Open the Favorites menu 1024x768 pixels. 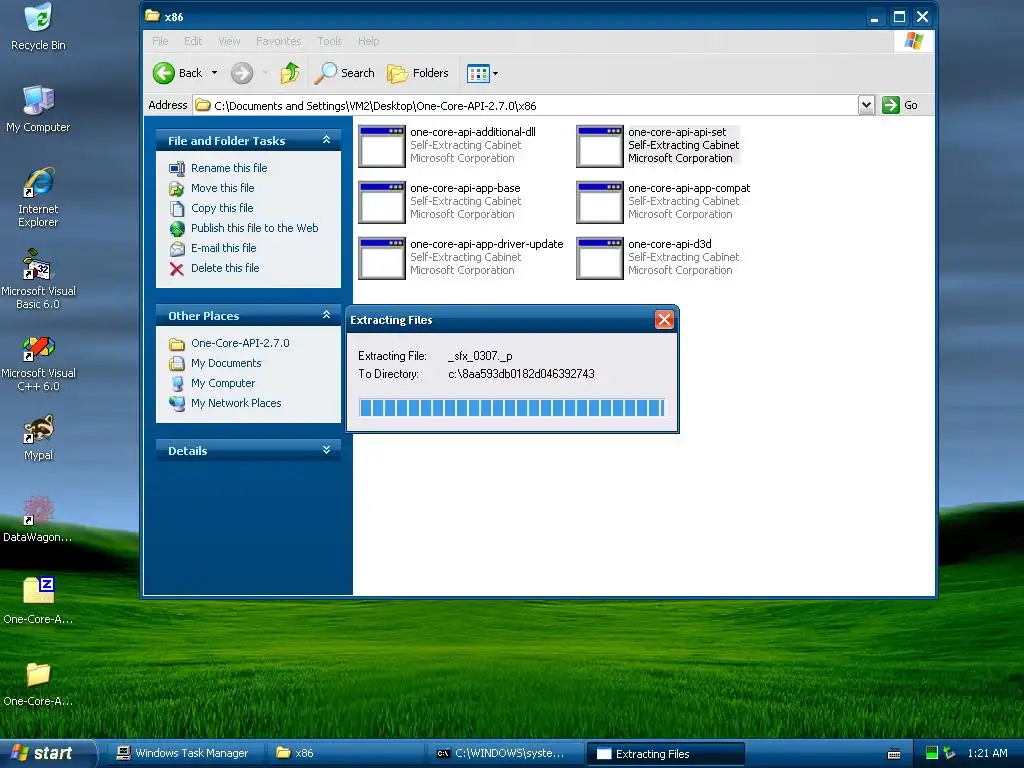click(x=279, y=41)
